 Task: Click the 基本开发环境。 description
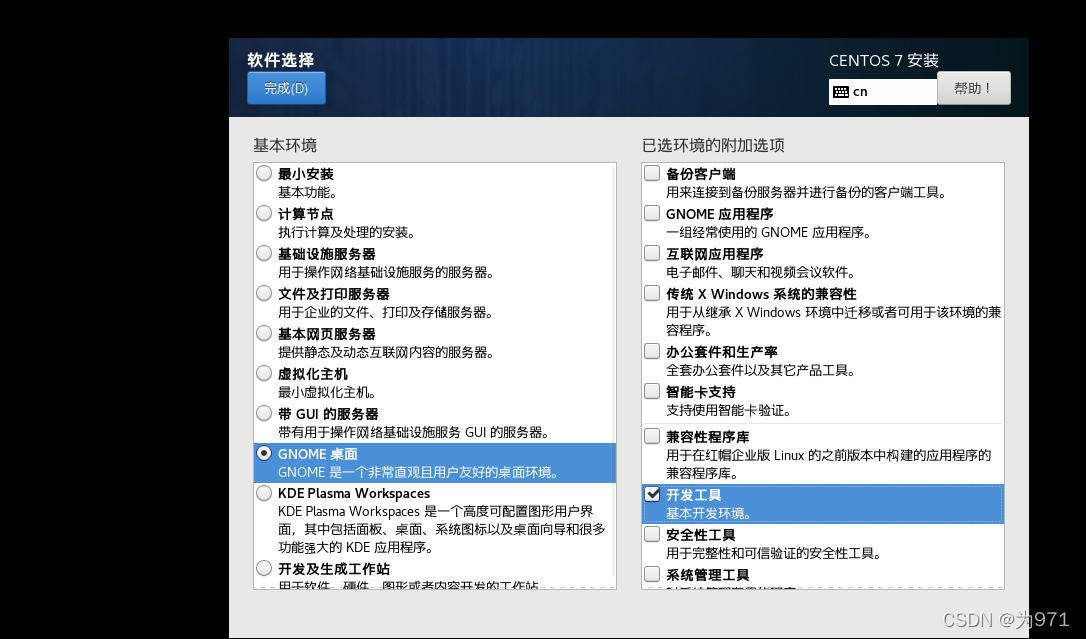[709, 514]
